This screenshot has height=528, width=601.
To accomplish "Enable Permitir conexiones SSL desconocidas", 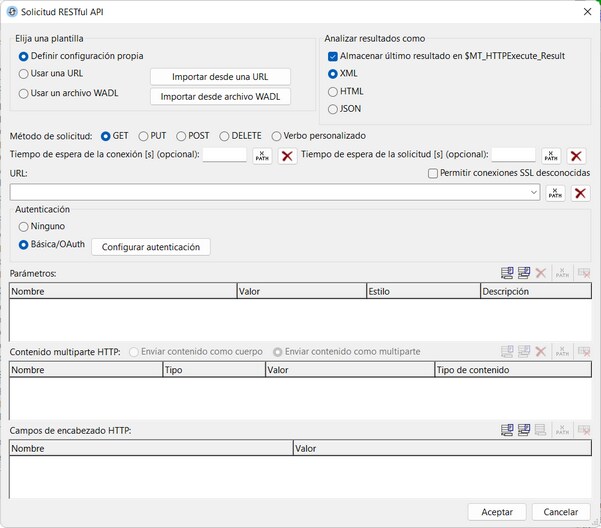I will point(433,173).
